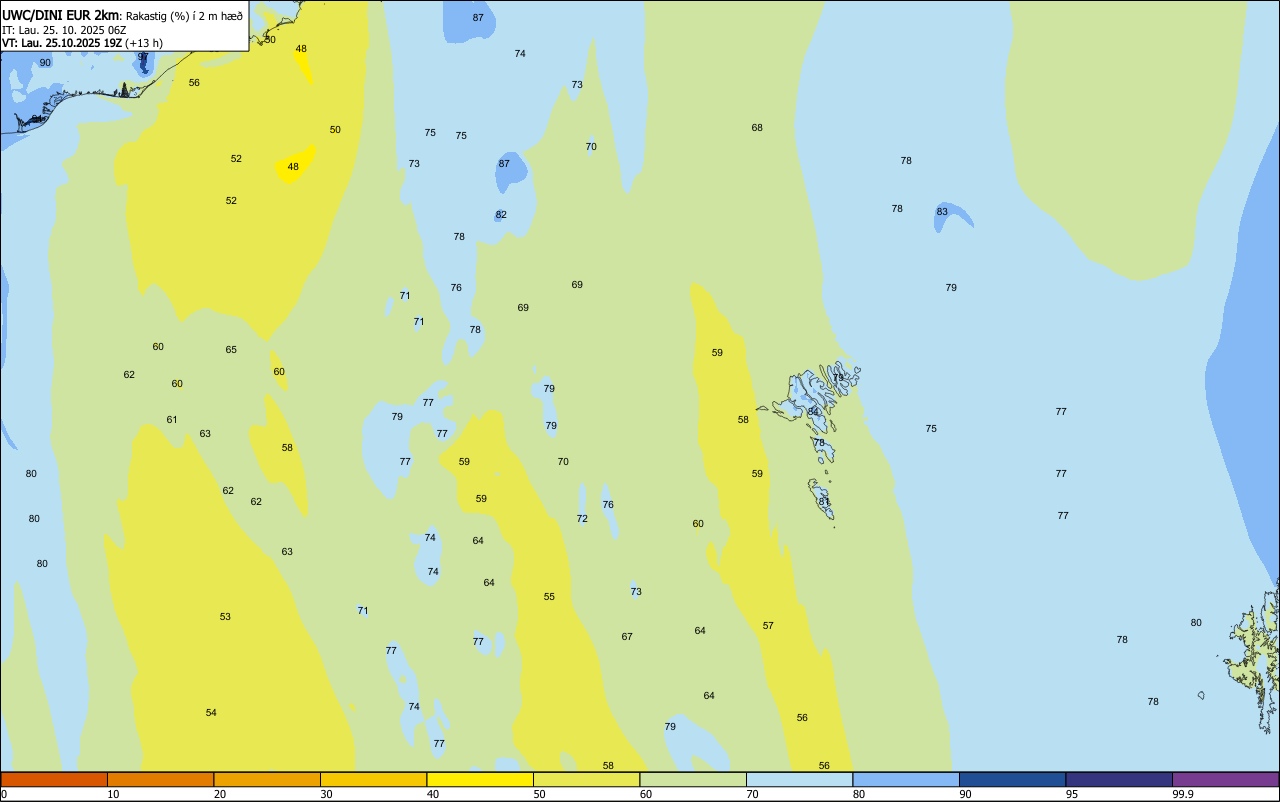1280x802 pixels.
Task: Select the map value 82
Action: click(x=501, y=215)
